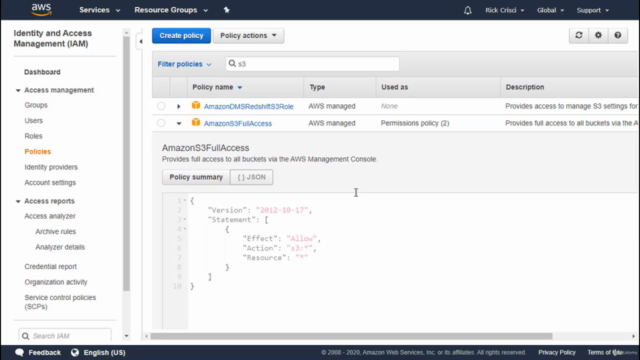
Task: Click the Search IAM input field
Action: click(65, 336)
